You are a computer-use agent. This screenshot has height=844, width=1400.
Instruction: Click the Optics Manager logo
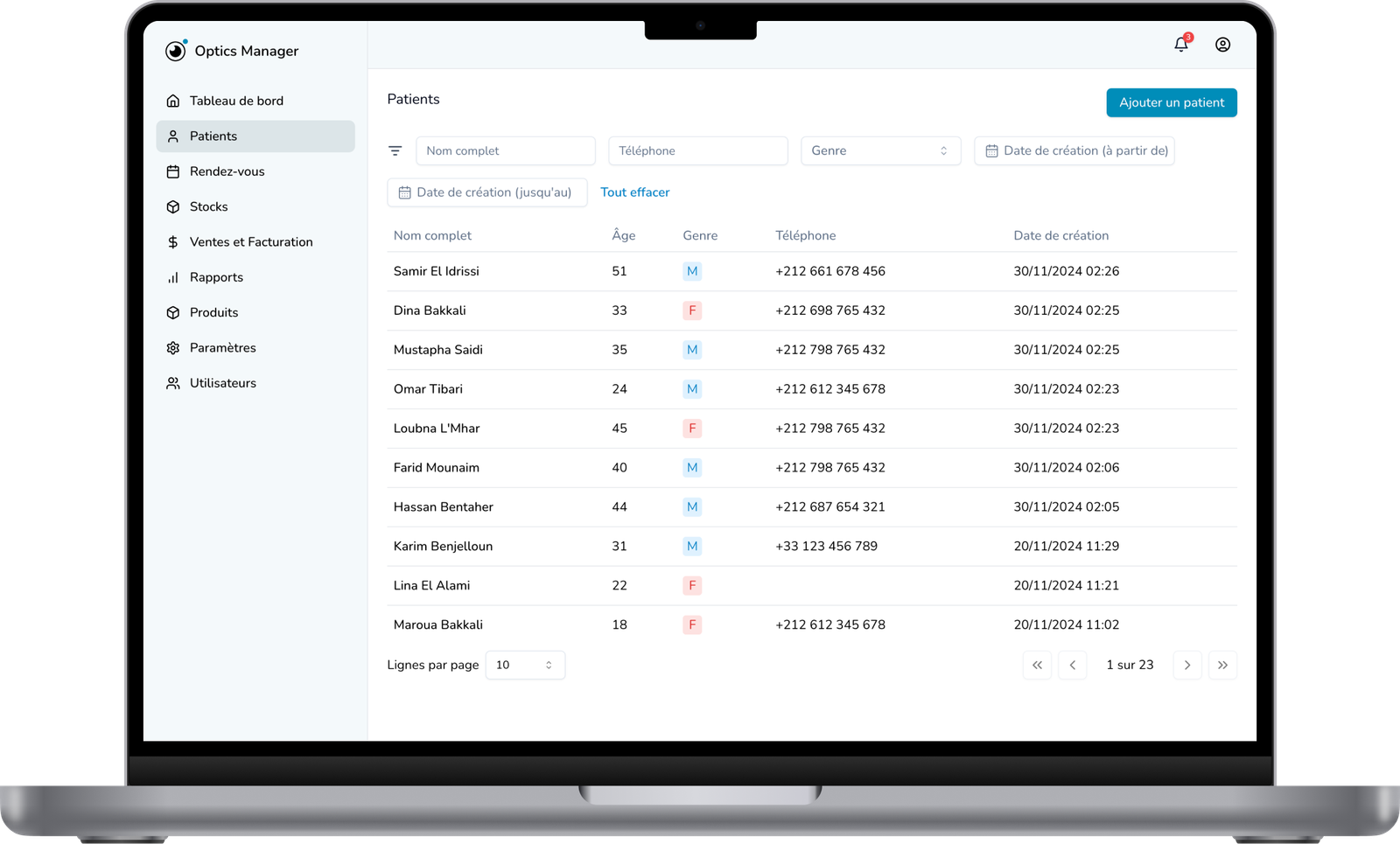pyautogui.click(x=176, y=51)
